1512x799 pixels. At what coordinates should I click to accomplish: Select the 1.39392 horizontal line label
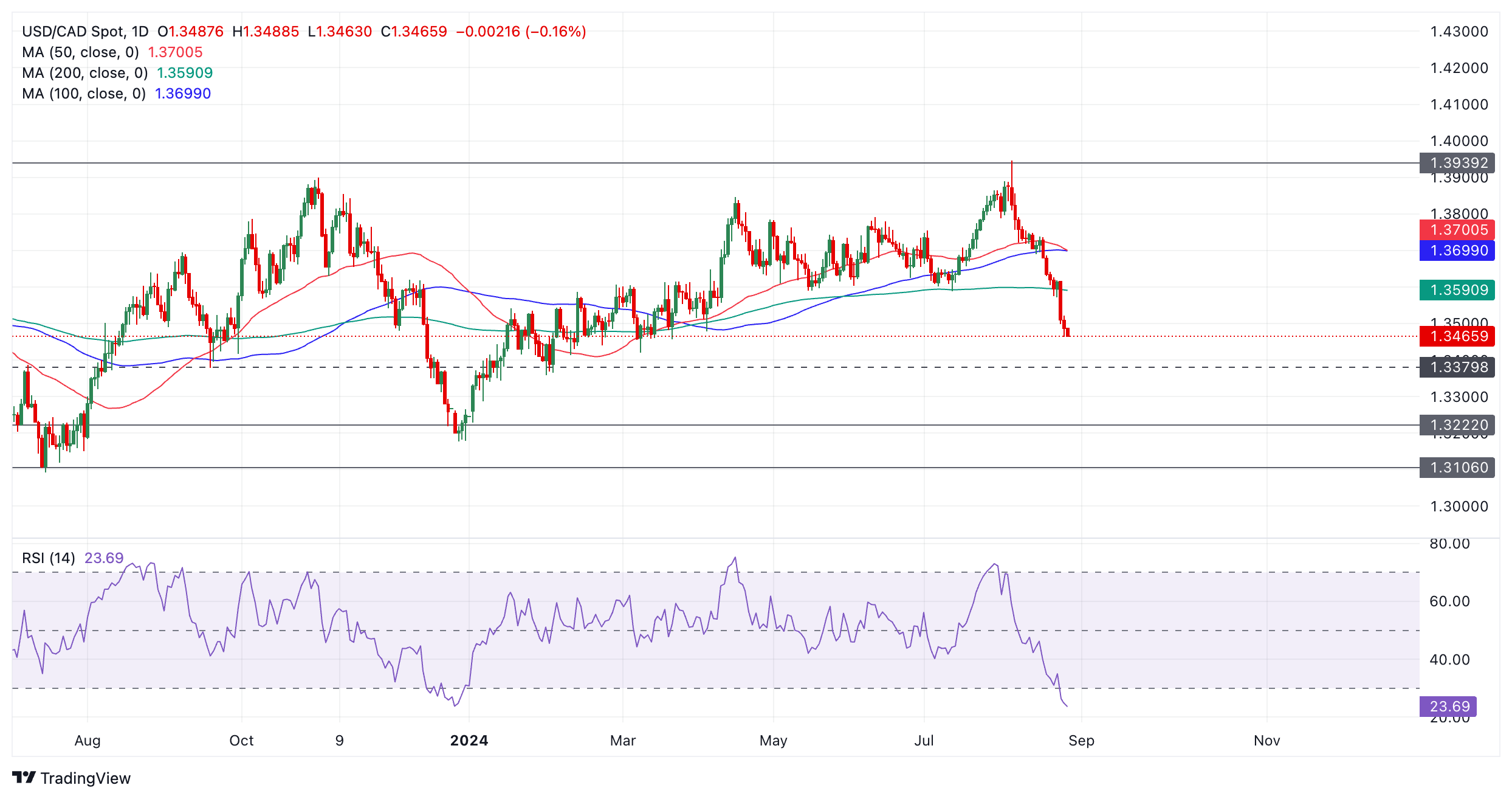click(x=1457, y=163)
